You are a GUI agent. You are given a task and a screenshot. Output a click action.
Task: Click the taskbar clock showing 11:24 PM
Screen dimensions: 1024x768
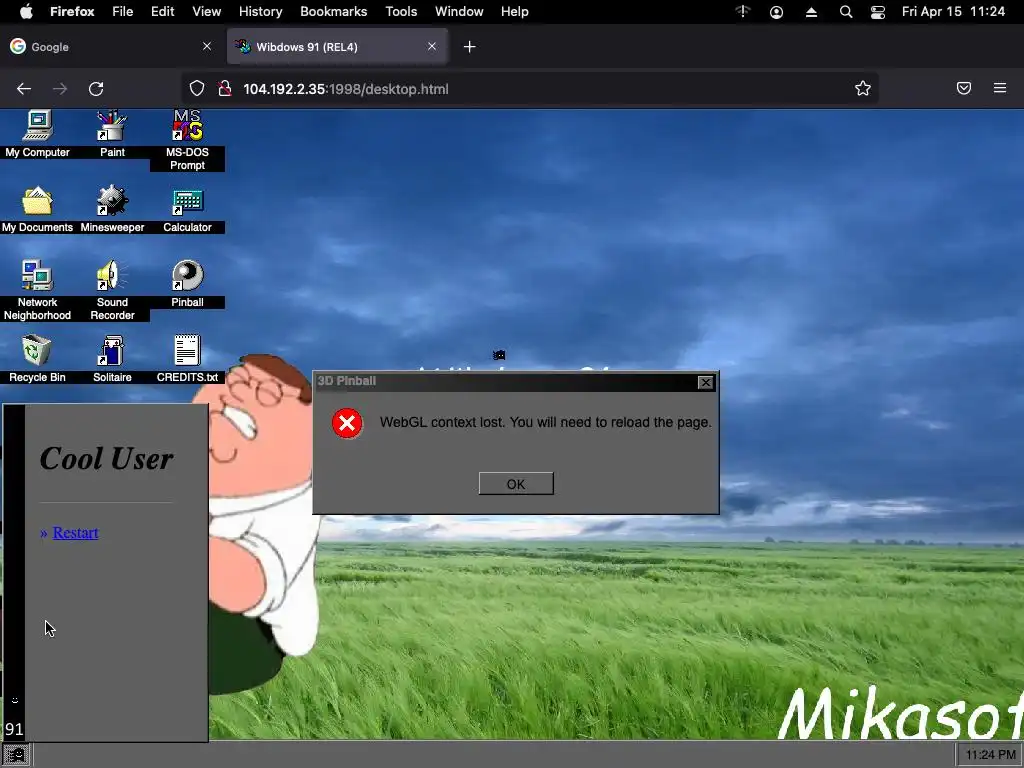pos(990,755)
